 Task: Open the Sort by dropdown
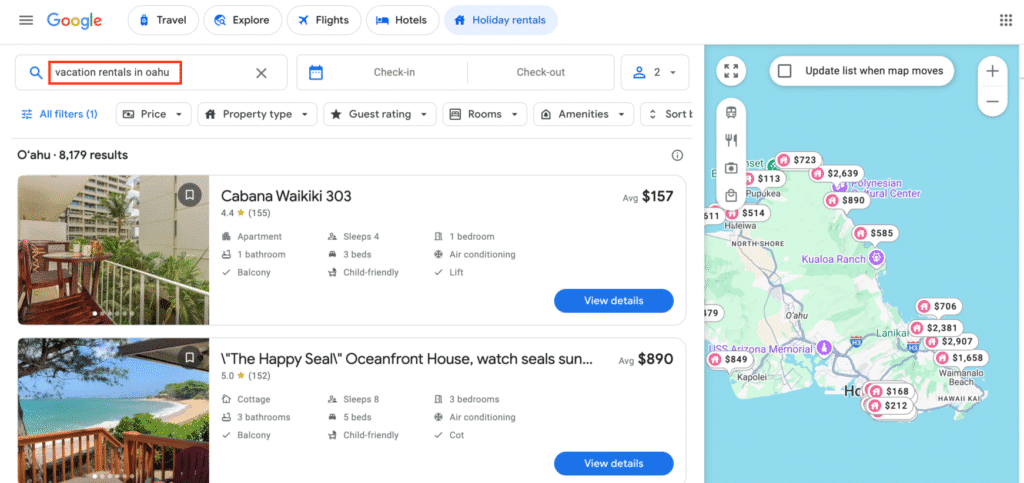(x=667, y=114)
